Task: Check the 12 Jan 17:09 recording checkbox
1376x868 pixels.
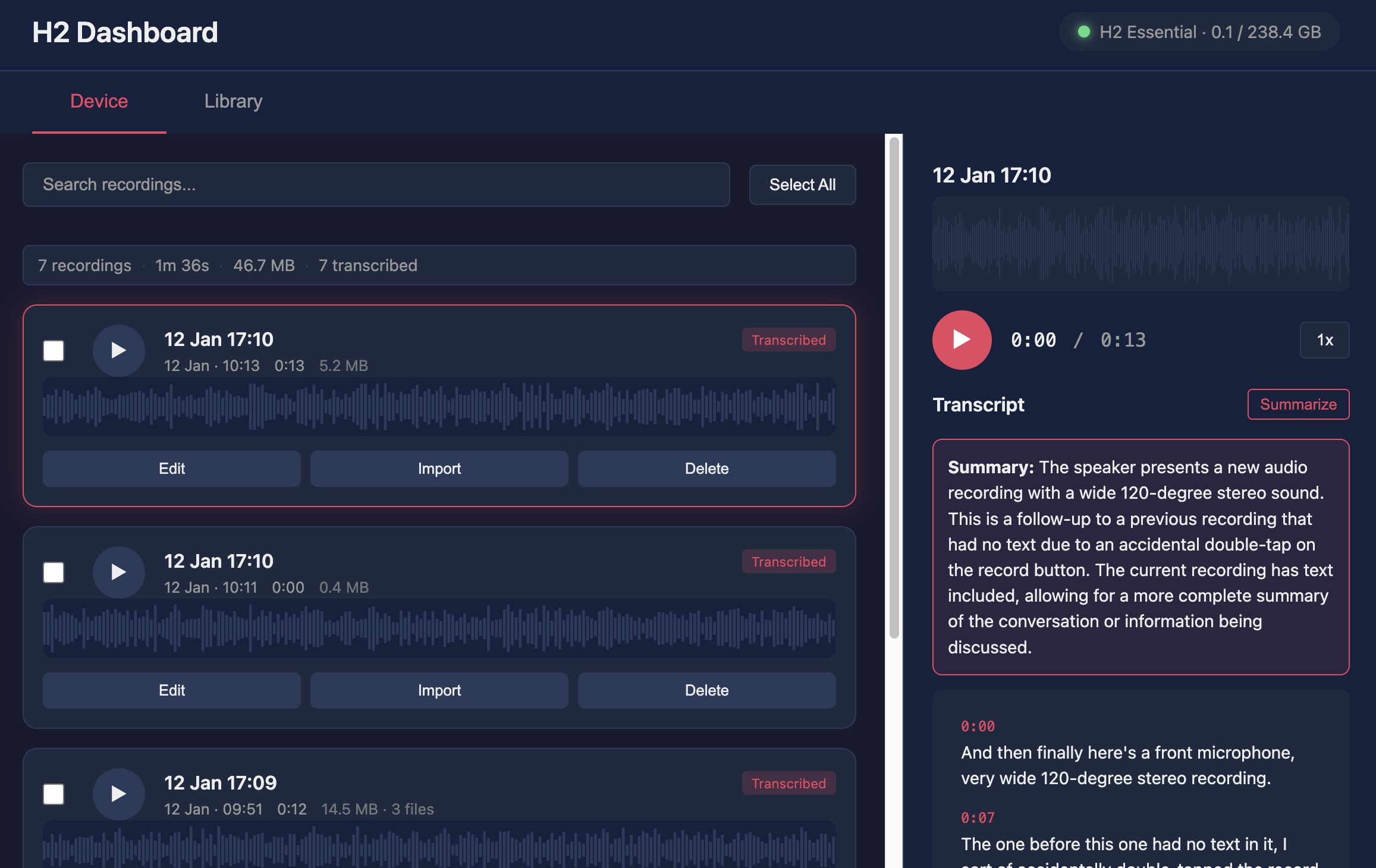Action: (x=53, y=794)
